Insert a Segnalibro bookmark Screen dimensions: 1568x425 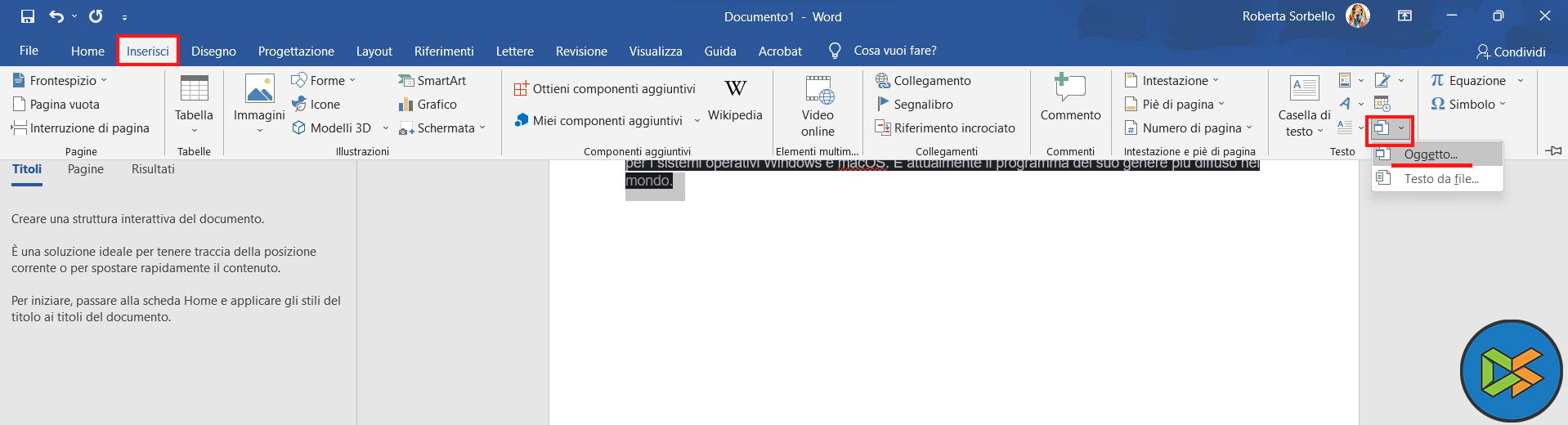914,104
